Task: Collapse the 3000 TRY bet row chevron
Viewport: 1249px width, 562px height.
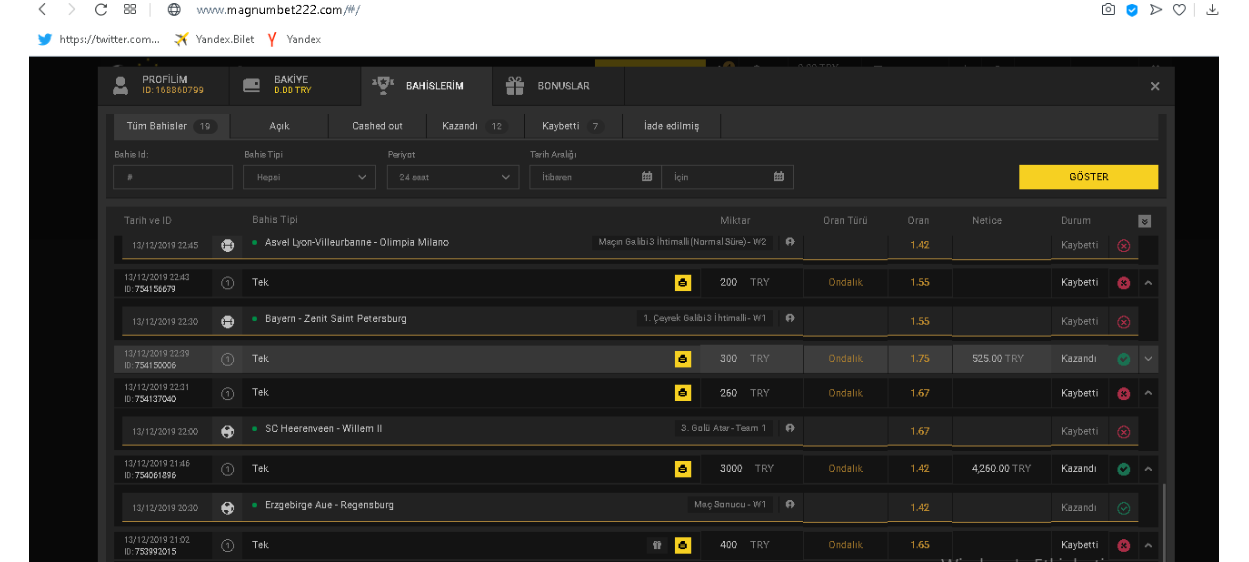Action: pyautogui.click(x=1148, y=469)
